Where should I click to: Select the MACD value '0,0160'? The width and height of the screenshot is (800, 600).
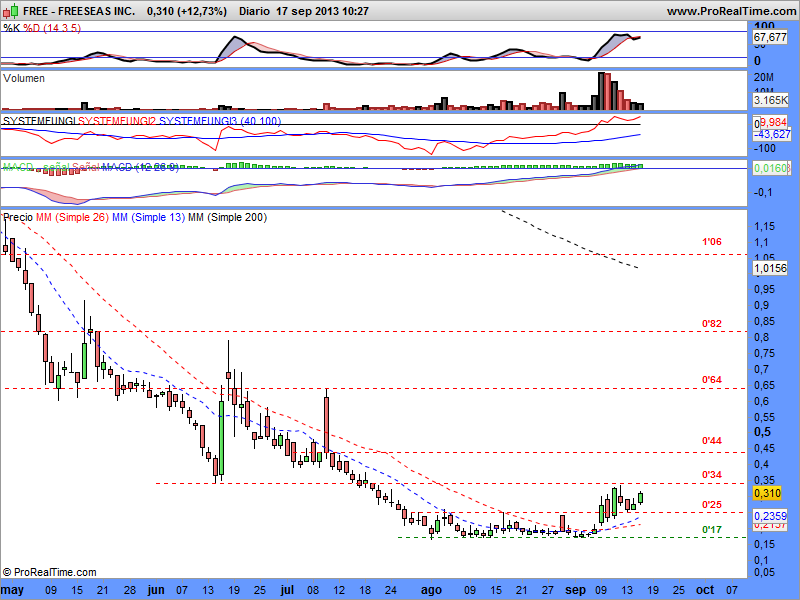(x=771, y=168)
